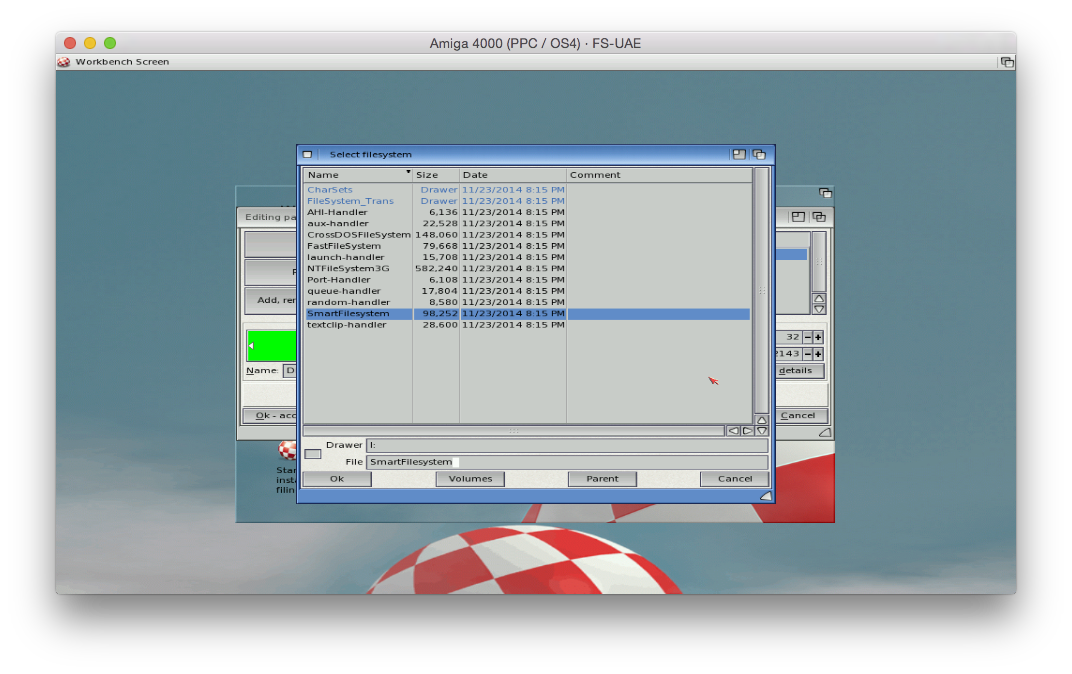The height and width of the screenshot is (674, 1072).
Task: Click the Drawer input field showing I:
Action: coord(567,445)
